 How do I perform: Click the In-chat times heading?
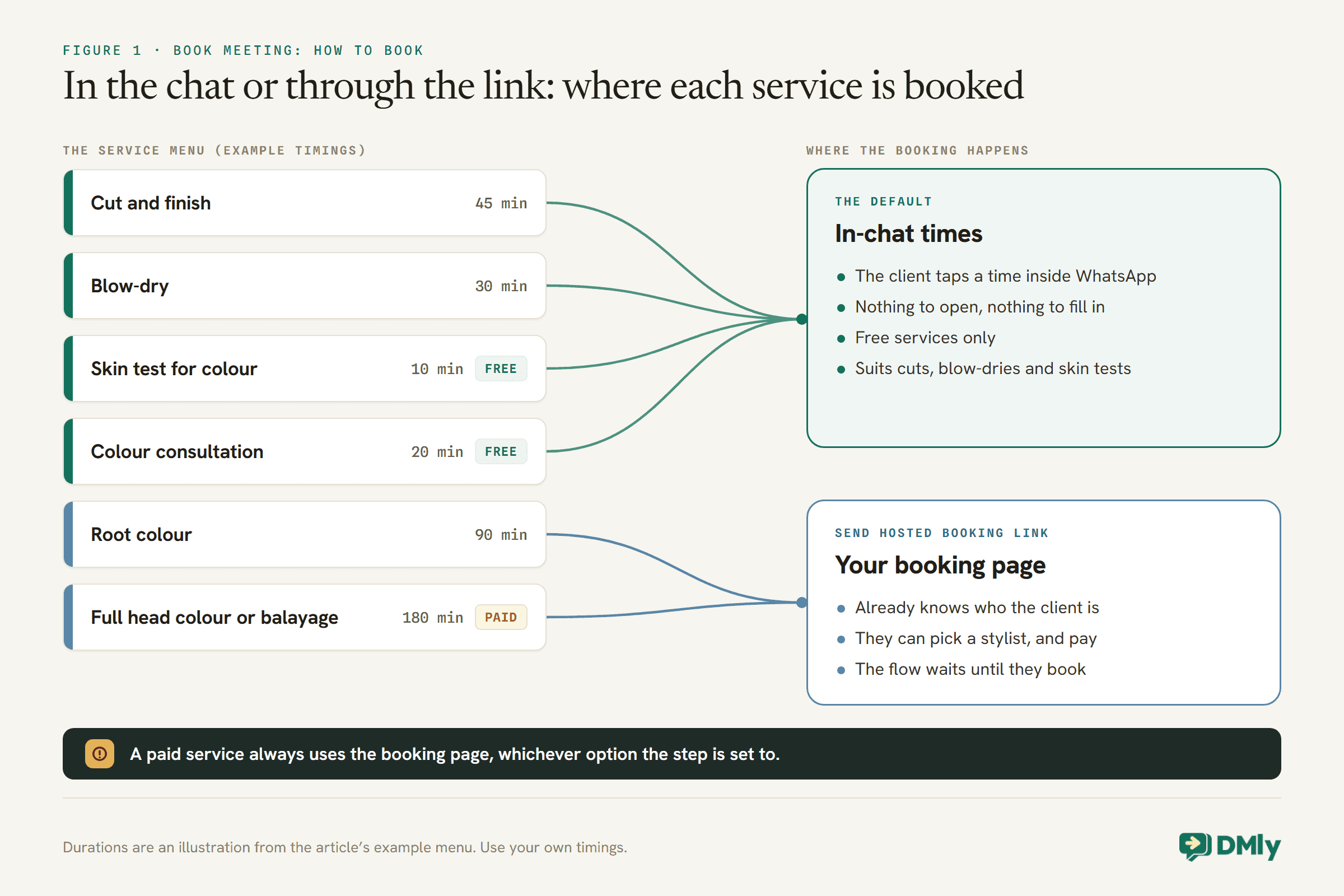click(908, 234)
